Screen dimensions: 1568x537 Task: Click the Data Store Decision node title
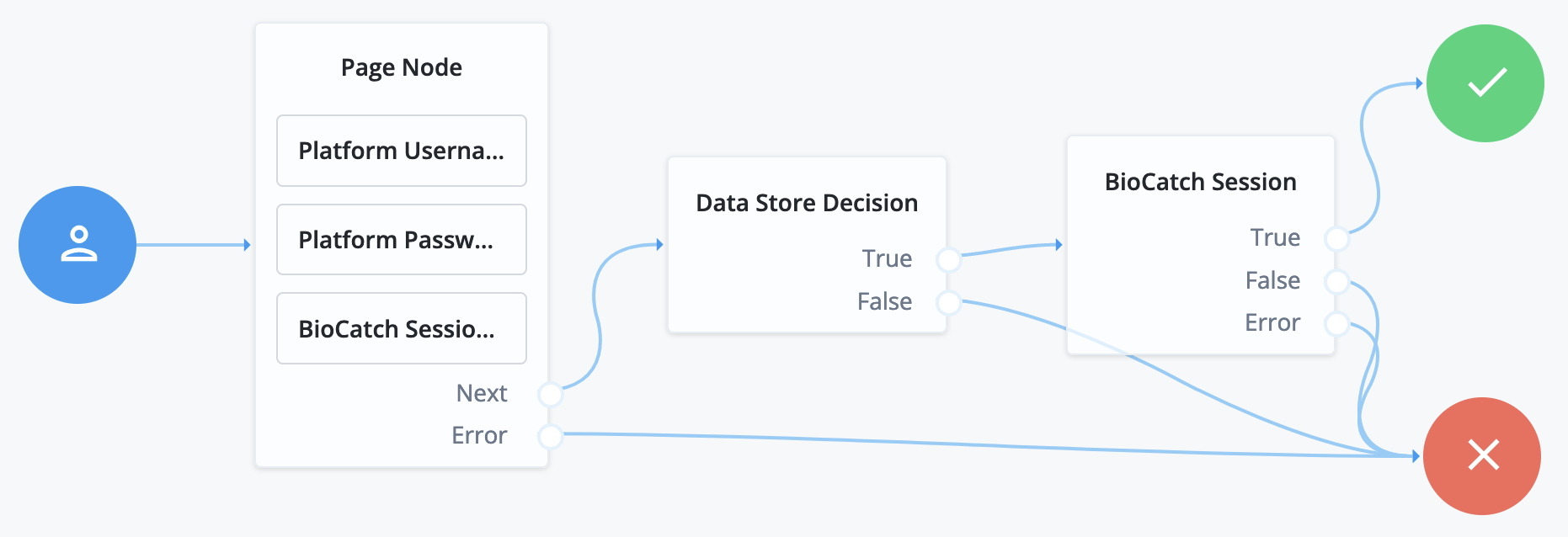point(807,203)
